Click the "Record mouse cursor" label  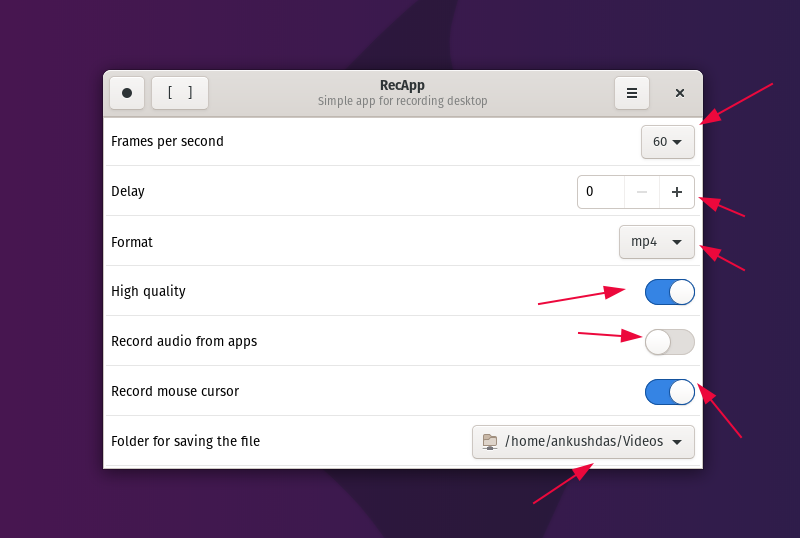[175, 392]
